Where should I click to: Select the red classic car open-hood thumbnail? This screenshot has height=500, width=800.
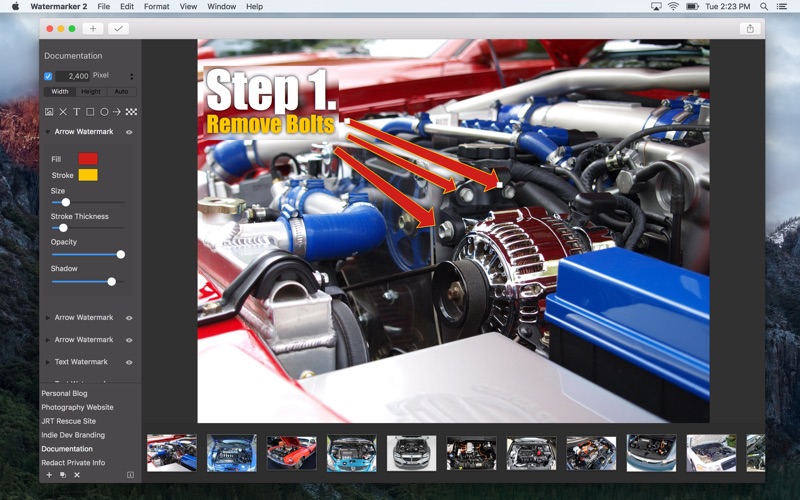click(291, 453)
